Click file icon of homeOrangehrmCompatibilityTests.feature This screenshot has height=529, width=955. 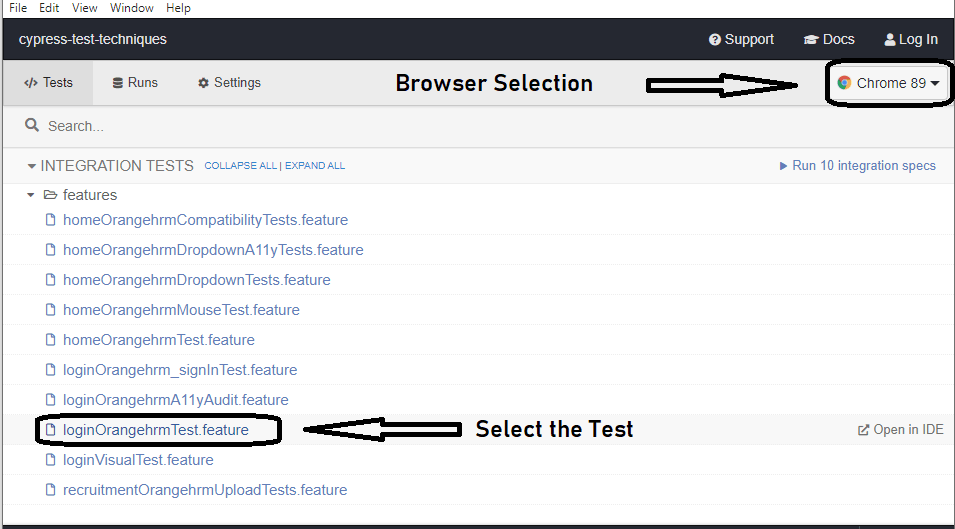point(51,220)
